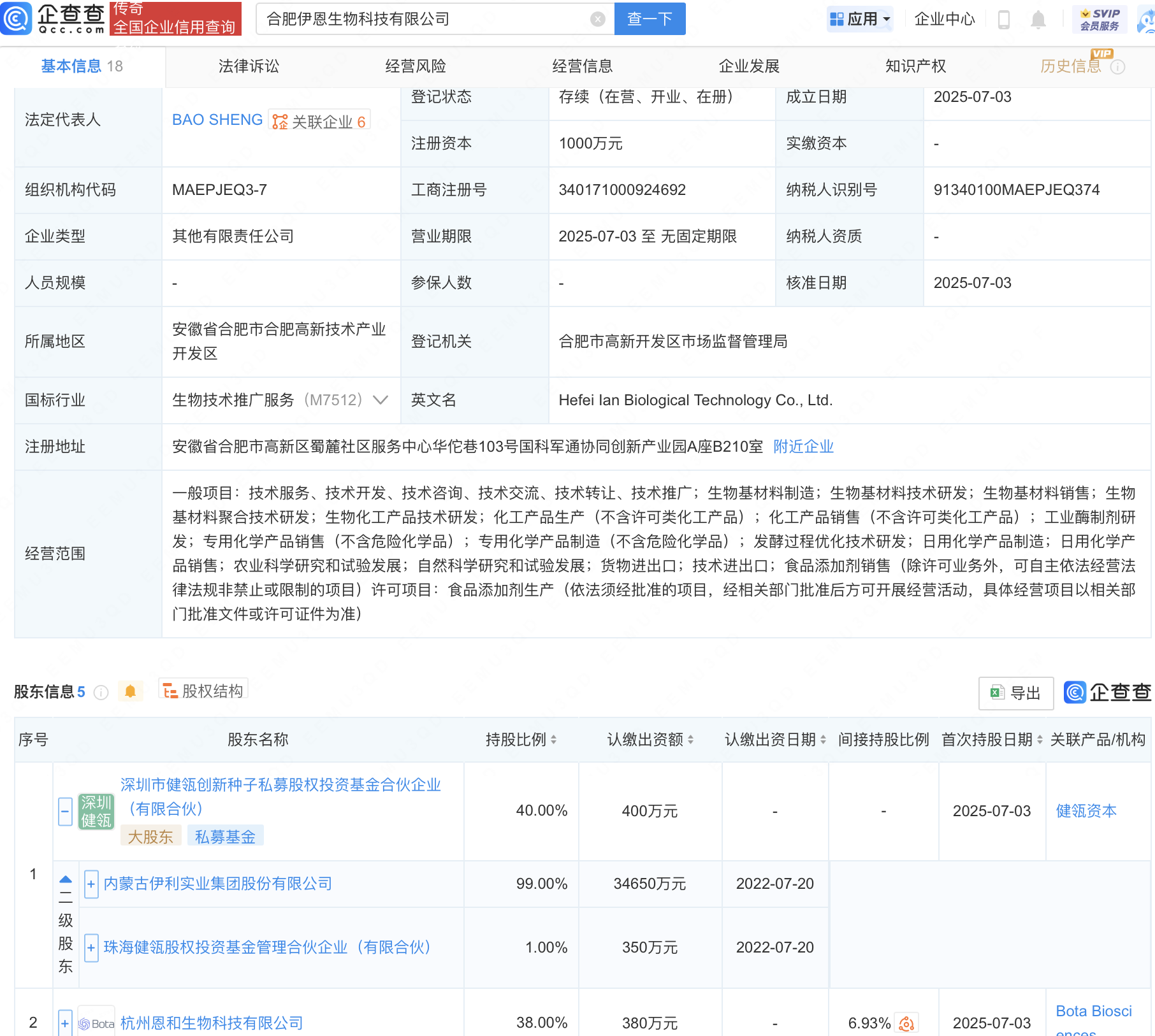Click the 私募基金 tag
Screen dimensions: 1155x1036
225,837
